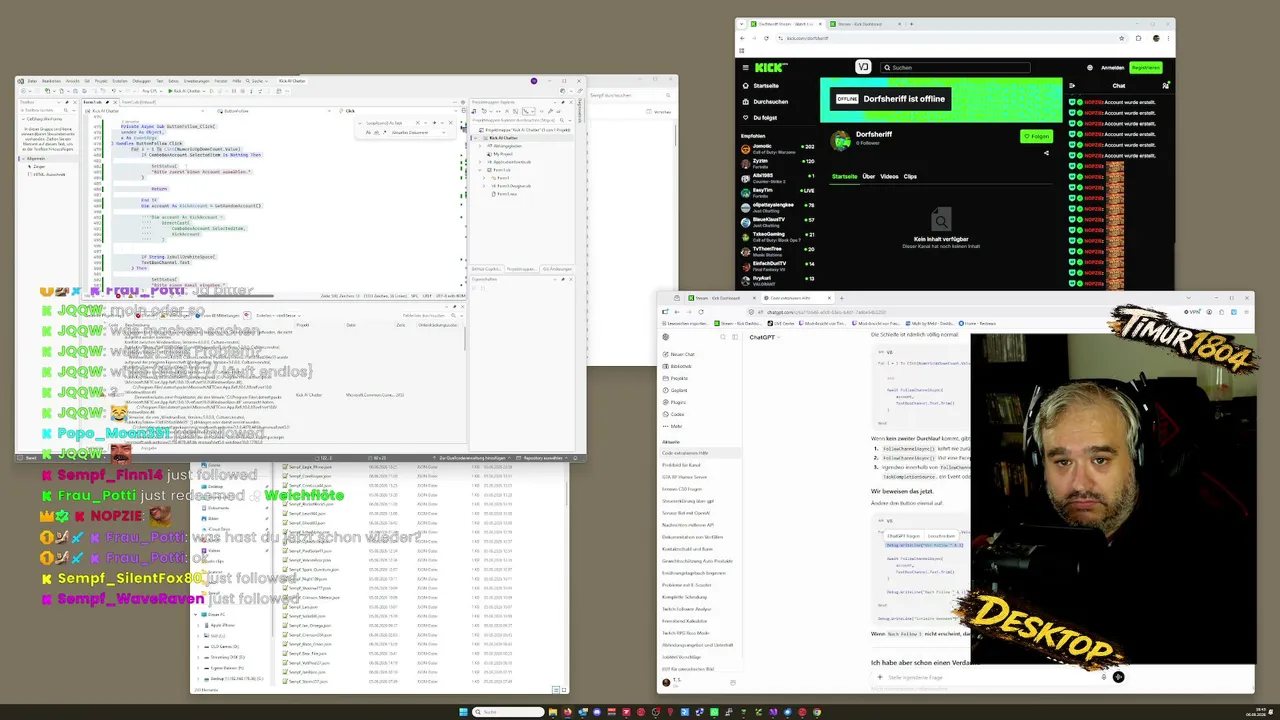1280x720 pixels.
Task: Click the Windows Start button on taskbar
Action: (x=463, y=712)
